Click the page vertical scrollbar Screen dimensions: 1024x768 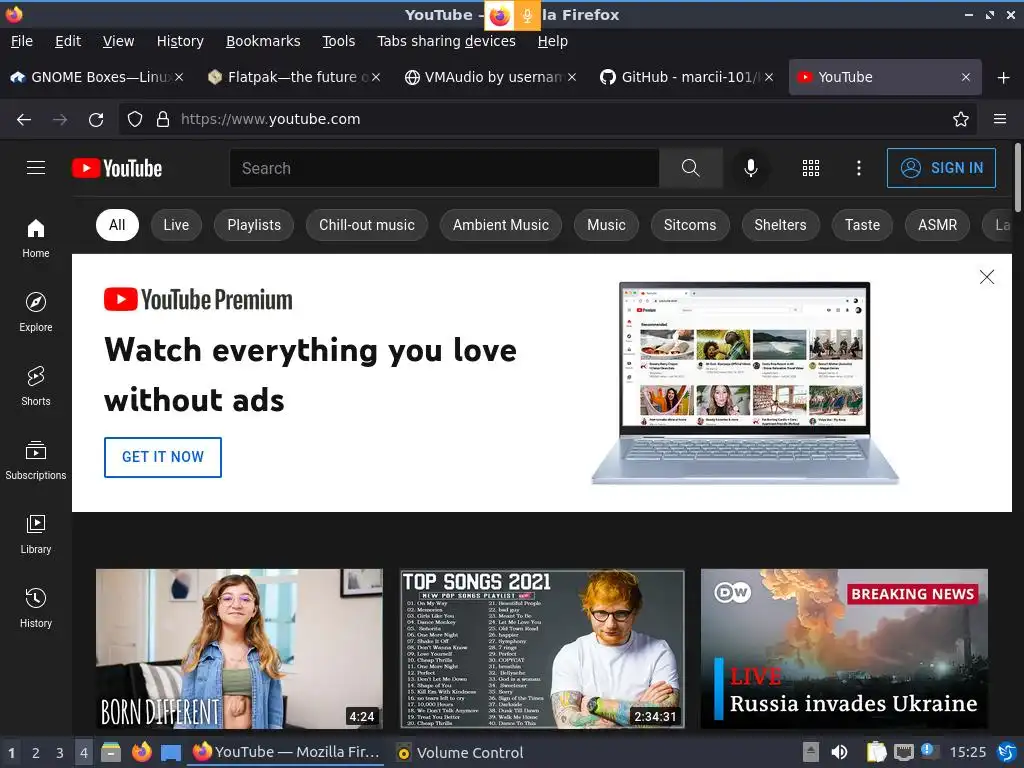pos(1017,178)
